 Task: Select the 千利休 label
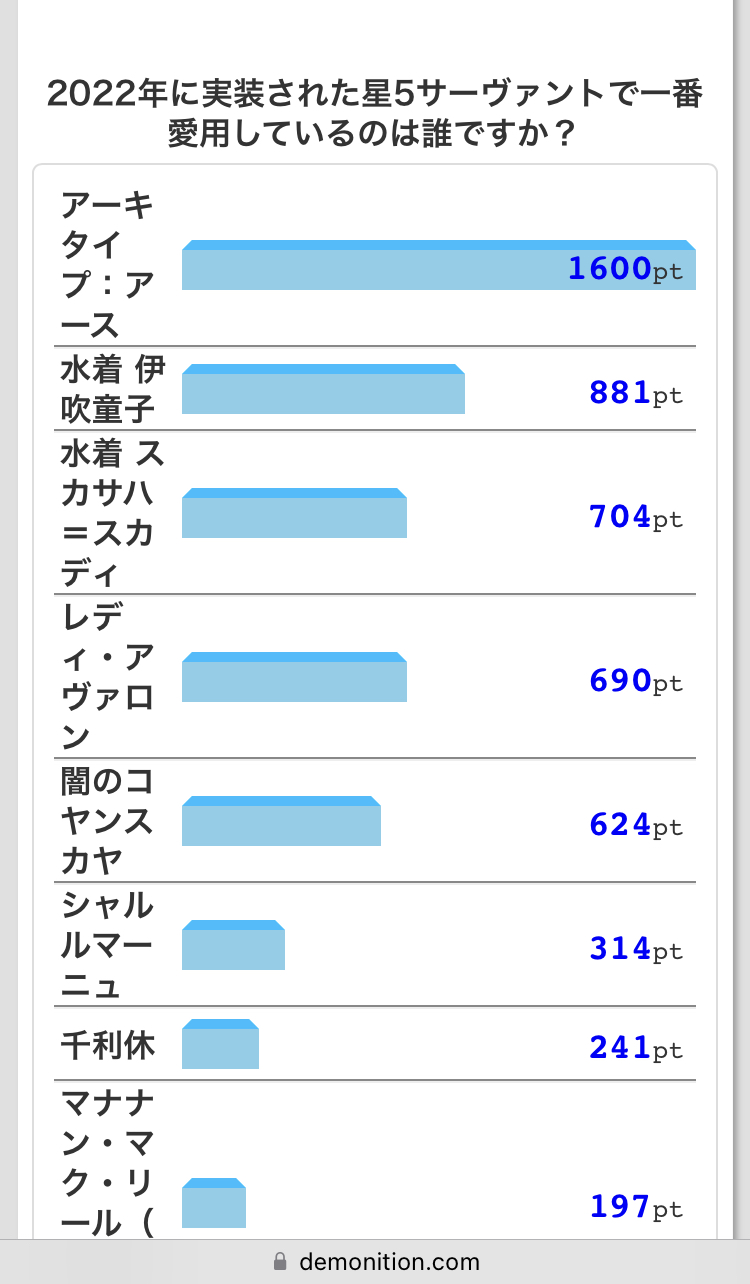click(107, 1046)
